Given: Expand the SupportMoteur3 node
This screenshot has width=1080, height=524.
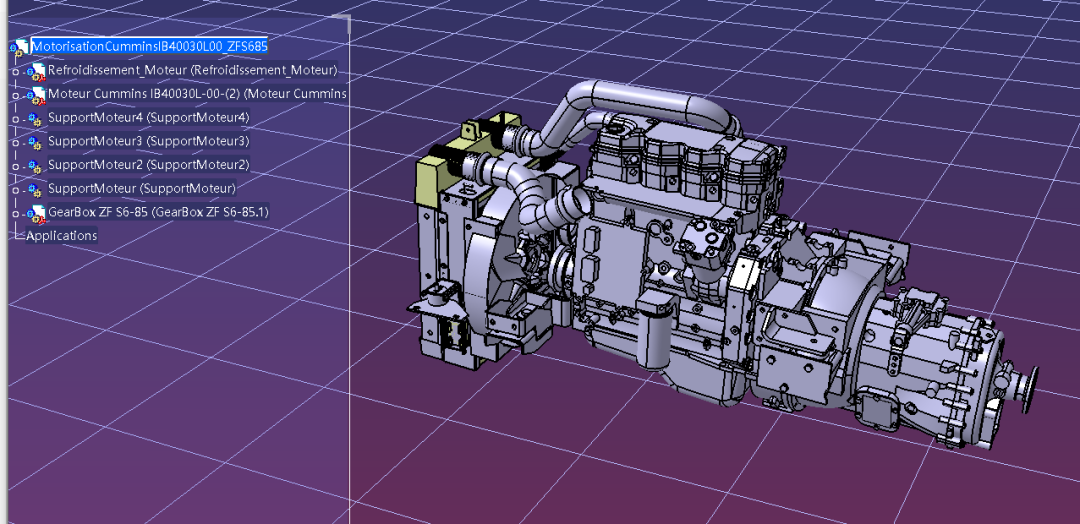Looking at the screenshot, I should 16,143.
